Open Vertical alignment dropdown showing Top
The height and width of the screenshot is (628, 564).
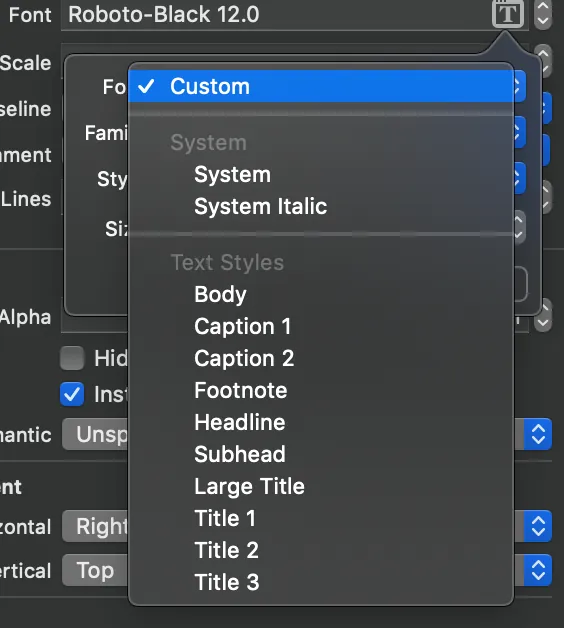[307, 570]
